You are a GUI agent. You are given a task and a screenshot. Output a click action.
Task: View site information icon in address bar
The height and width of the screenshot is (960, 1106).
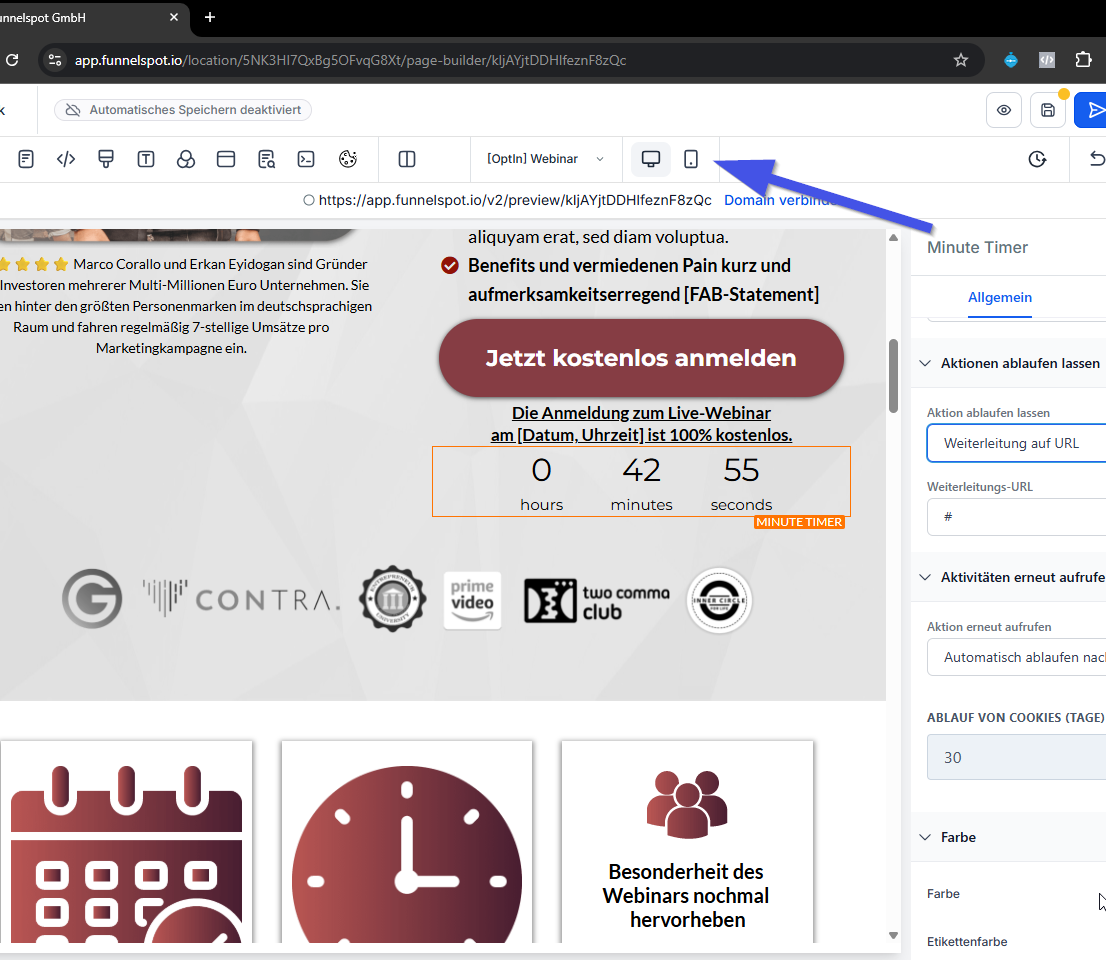pyautogui.click(x=55, y=60)
